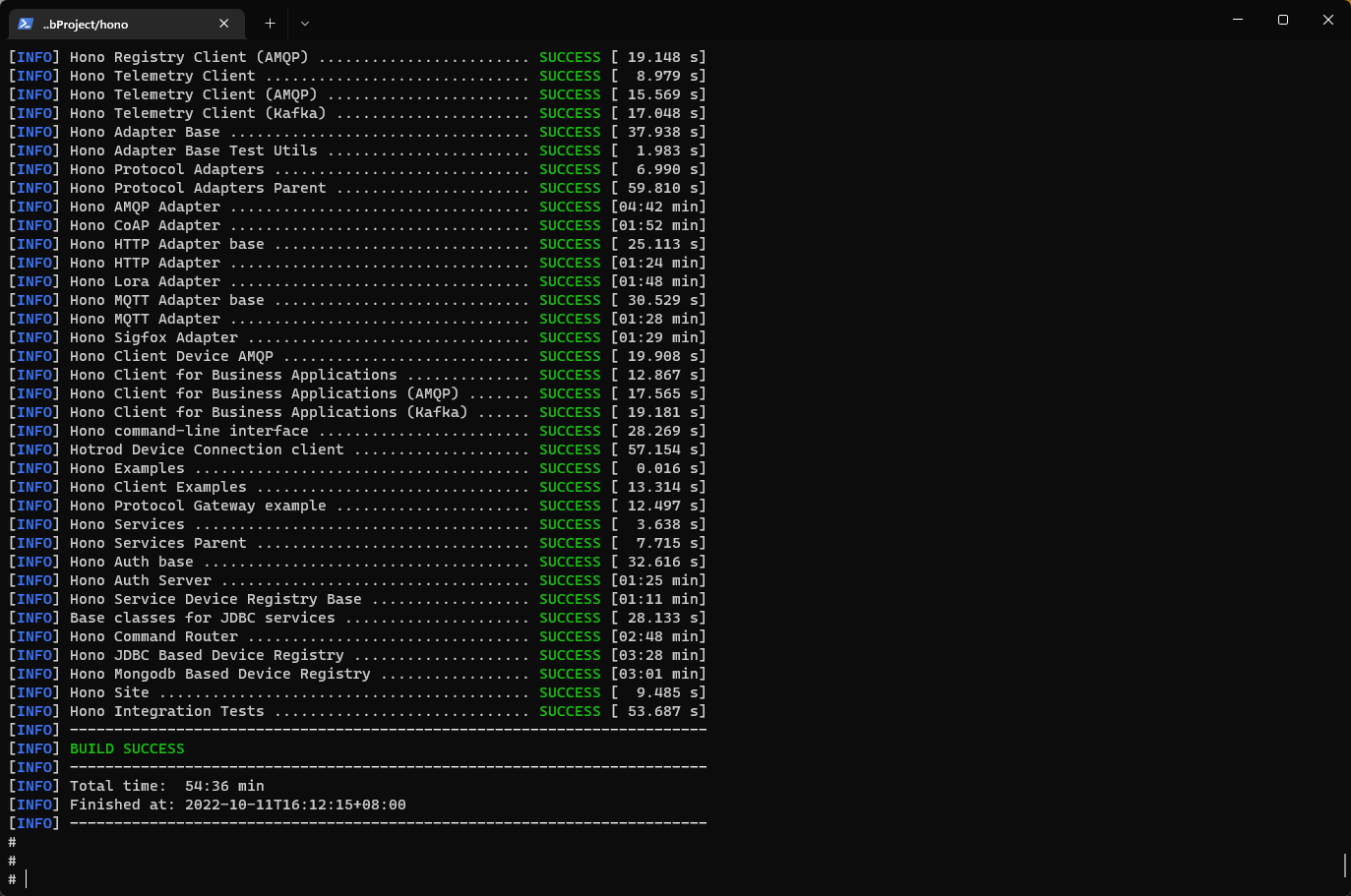Screen dimensions: 1351x896
Task: Click the green BUILD SUCCESS text
Action: [x=127, y=748]
